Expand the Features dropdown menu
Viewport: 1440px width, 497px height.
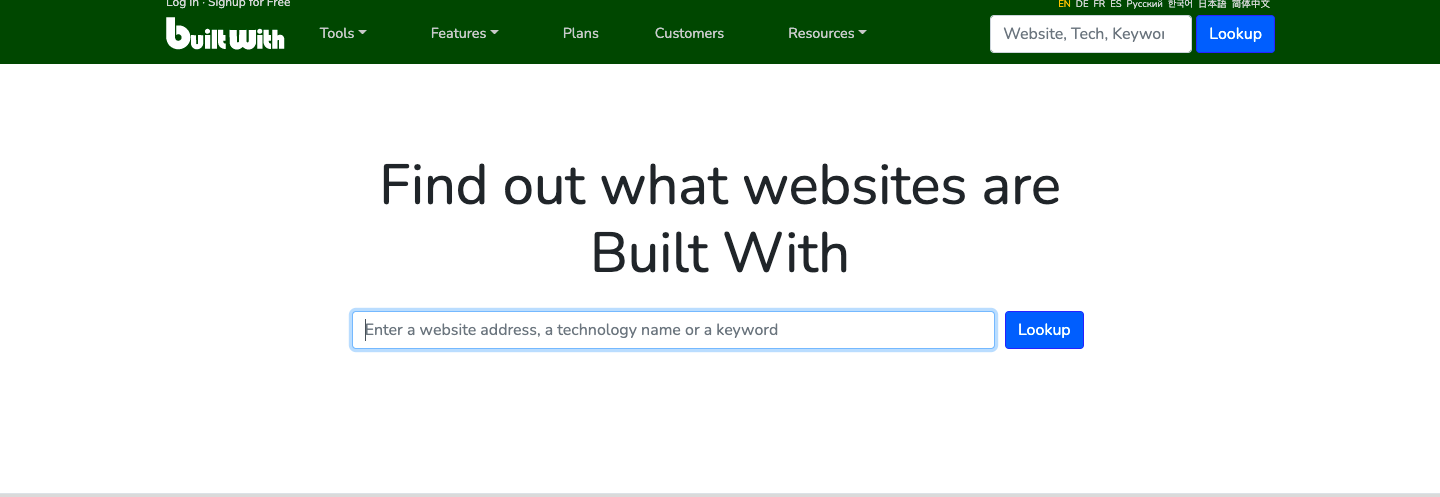[x=464, y=33]
